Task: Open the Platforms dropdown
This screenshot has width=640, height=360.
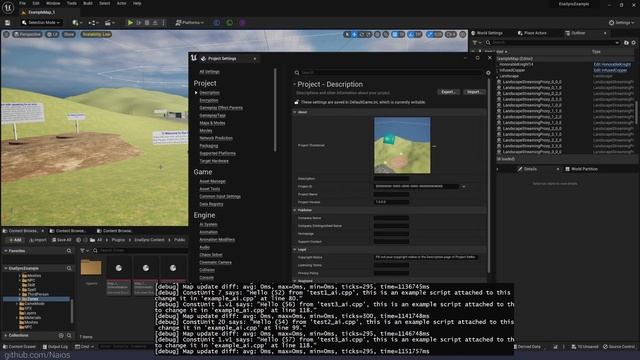Action: (x=189, y=22)
